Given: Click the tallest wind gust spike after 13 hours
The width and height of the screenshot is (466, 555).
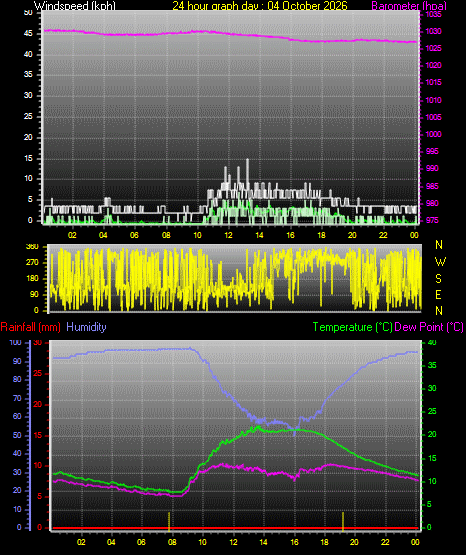Looking at the screenshot, I should click(x=247, y=173).
